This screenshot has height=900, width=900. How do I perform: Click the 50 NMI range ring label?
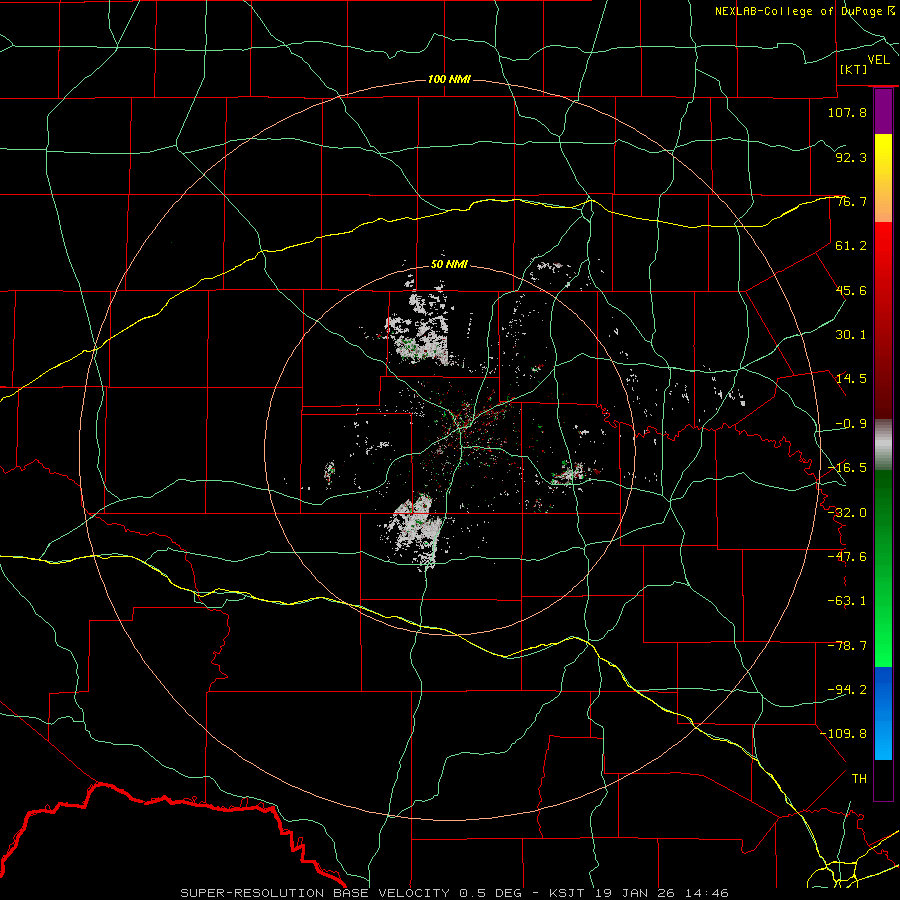[x=449, y=265]
